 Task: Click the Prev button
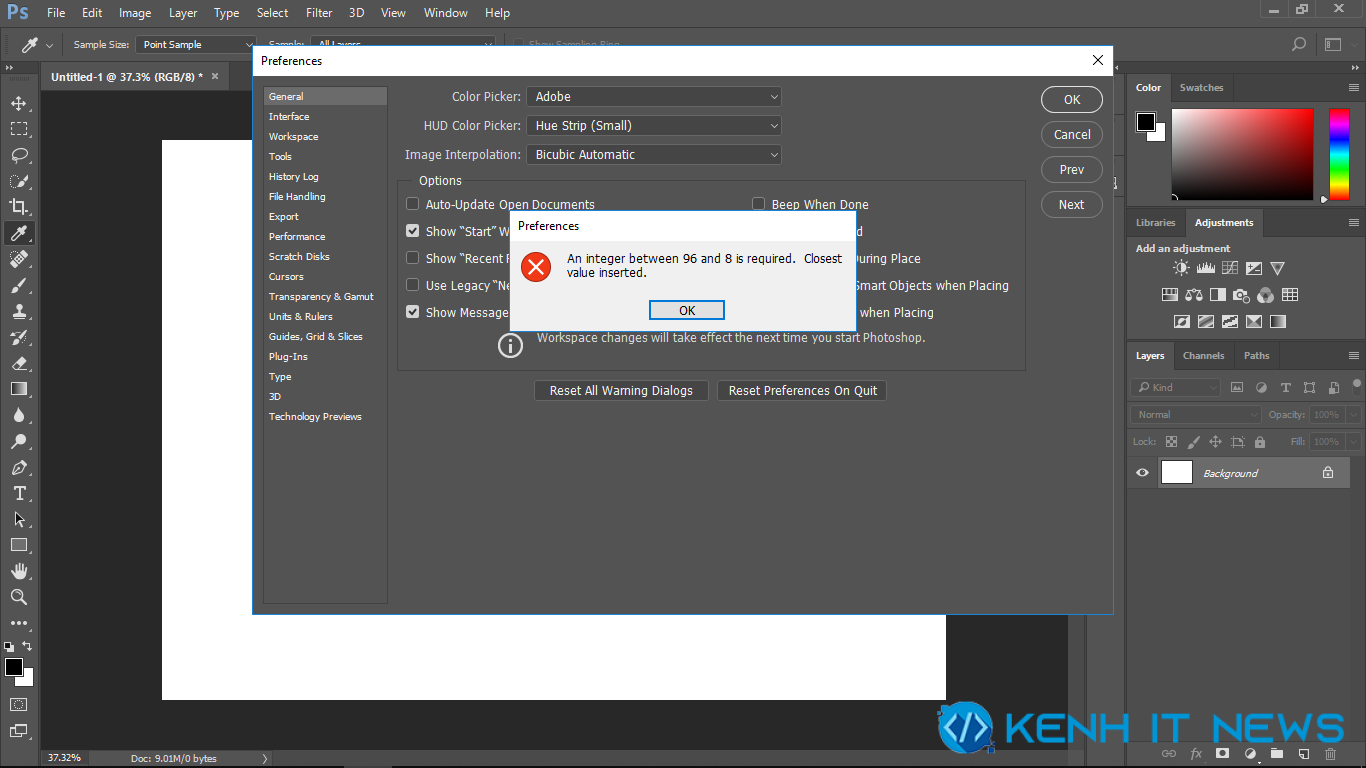click(x=1072, y=170)
